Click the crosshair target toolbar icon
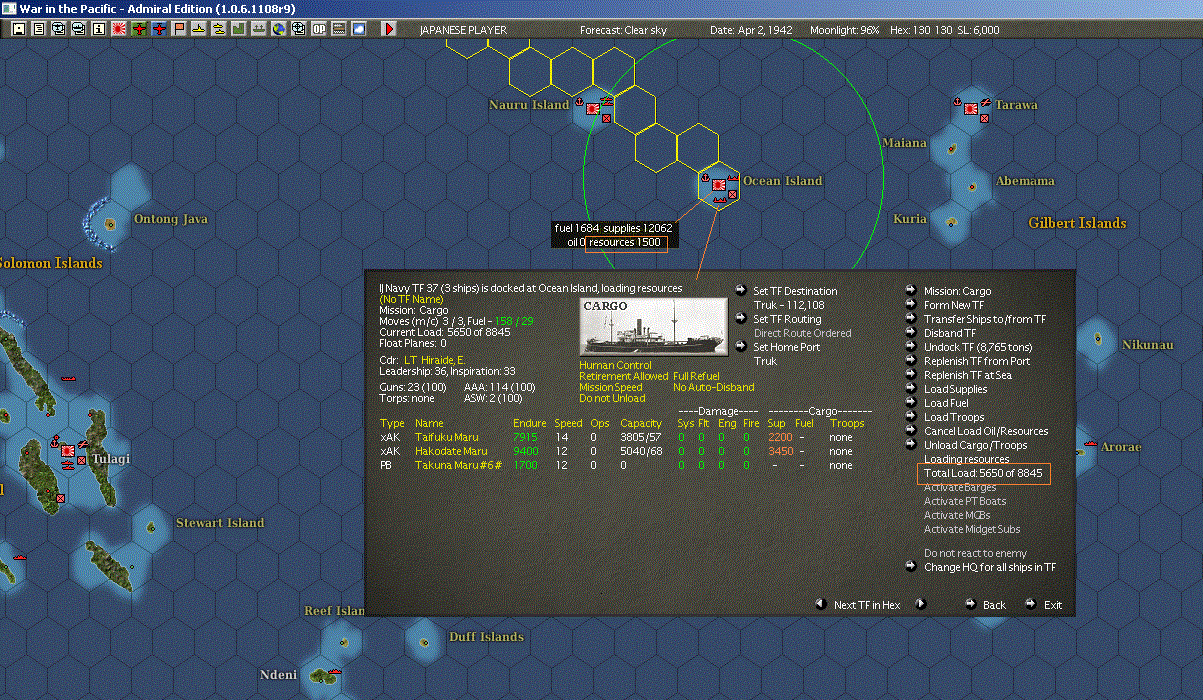This screenshot has width=1203, height=700. click(x=299, y=29)
